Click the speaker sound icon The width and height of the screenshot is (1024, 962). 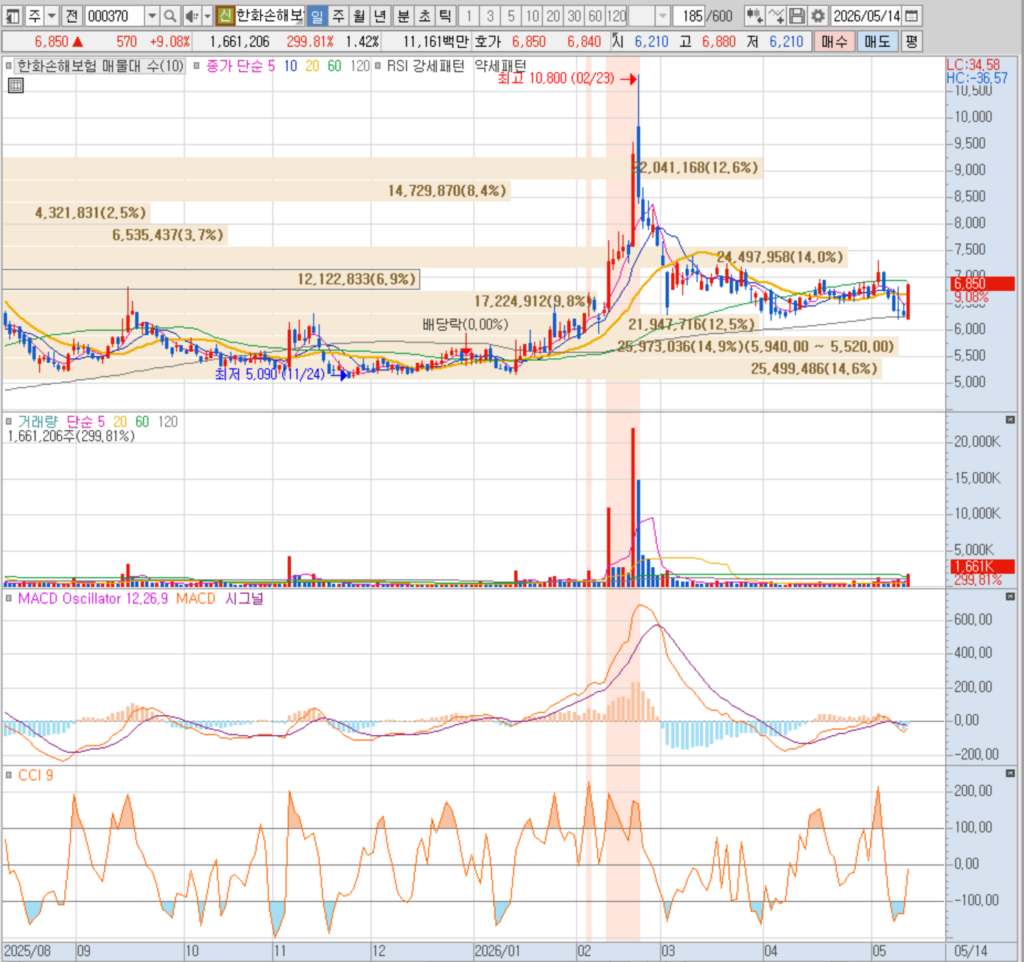click(x=191, y=16)
